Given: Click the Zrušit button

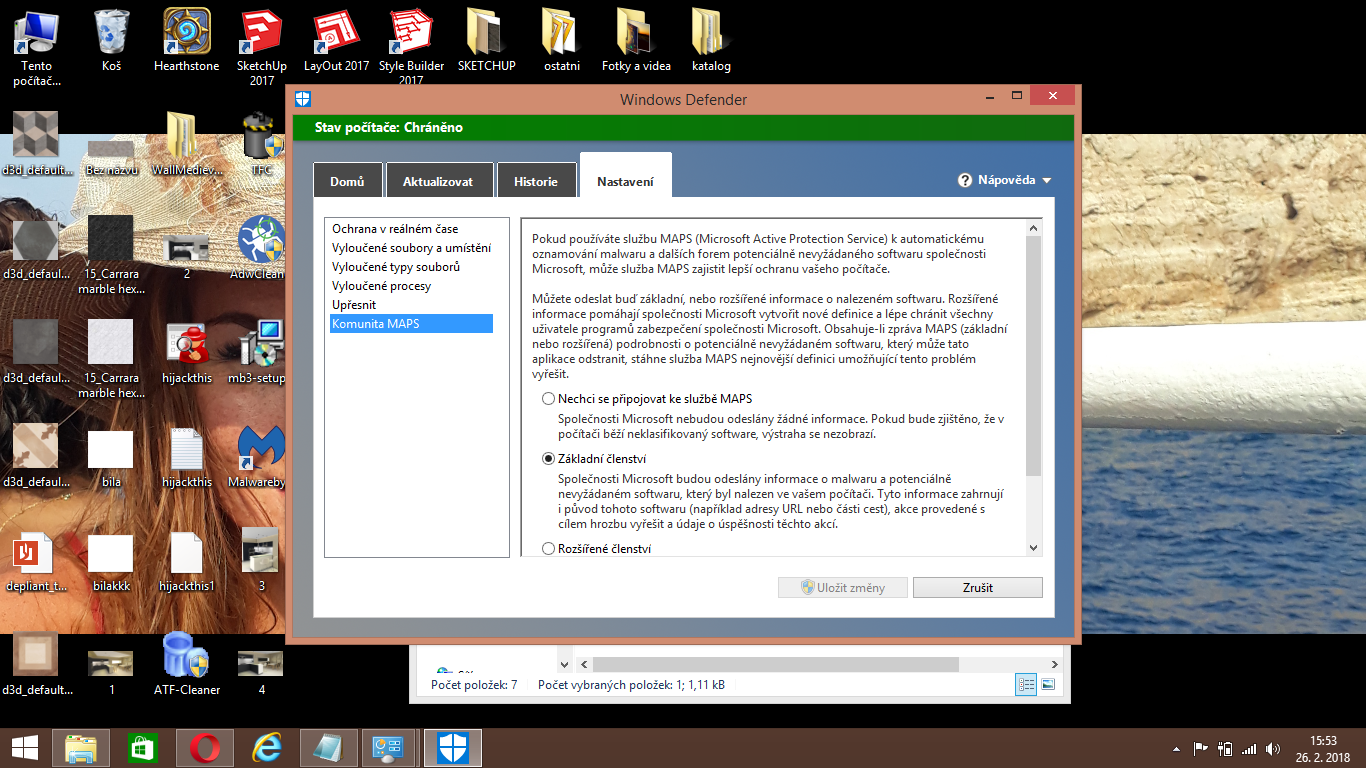Looking at the screenshot, I should coord(978,587).
